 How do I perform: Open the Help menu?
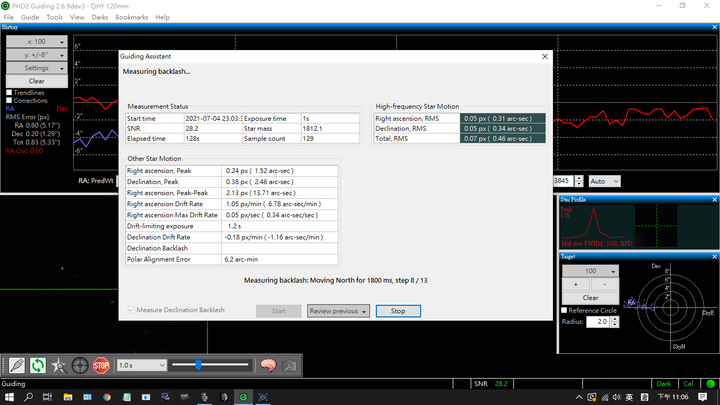pyautogui.click(x=162, y=17)
